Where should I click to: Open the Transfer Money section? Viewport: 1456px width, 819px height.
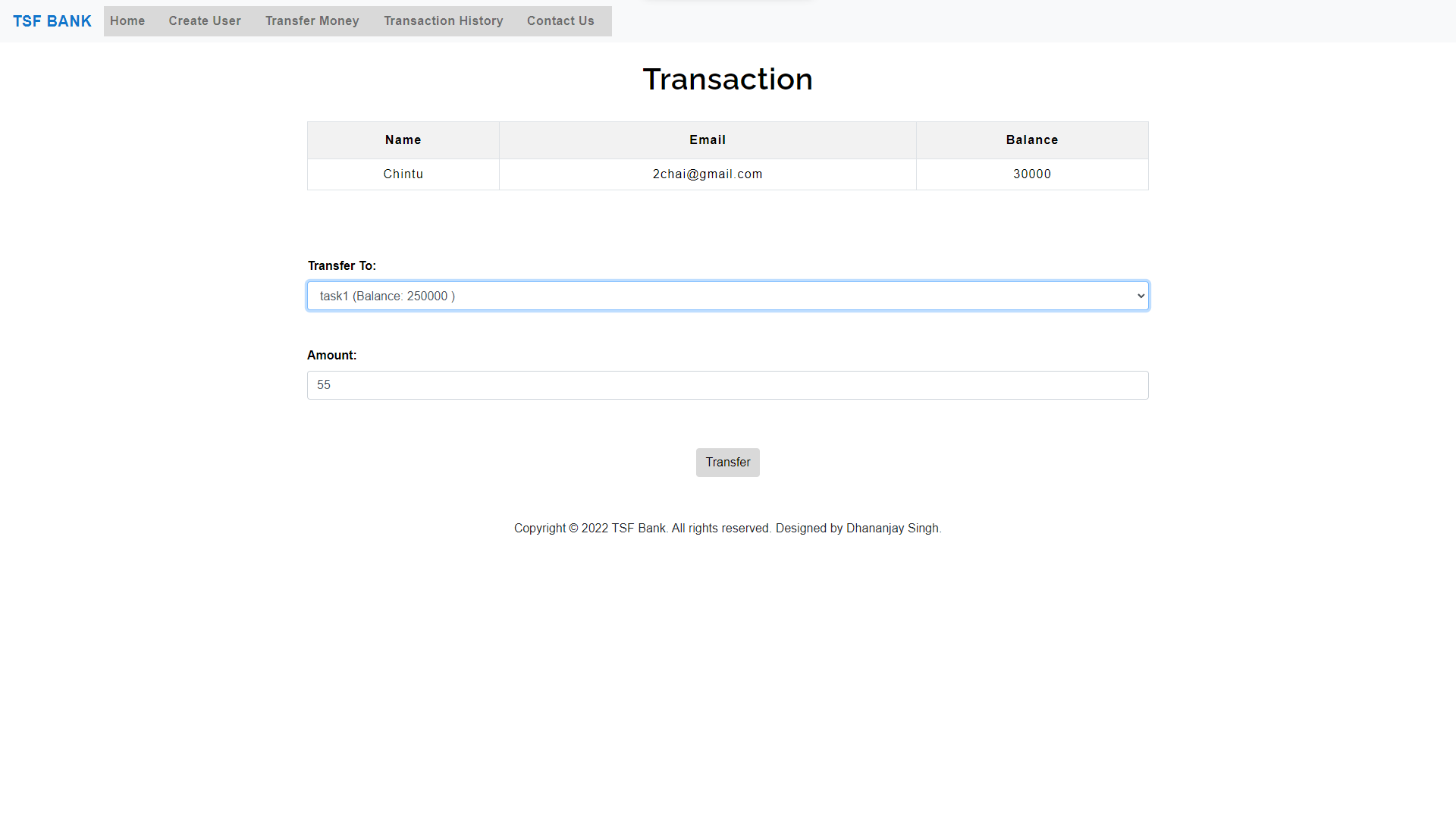(312, 20)
